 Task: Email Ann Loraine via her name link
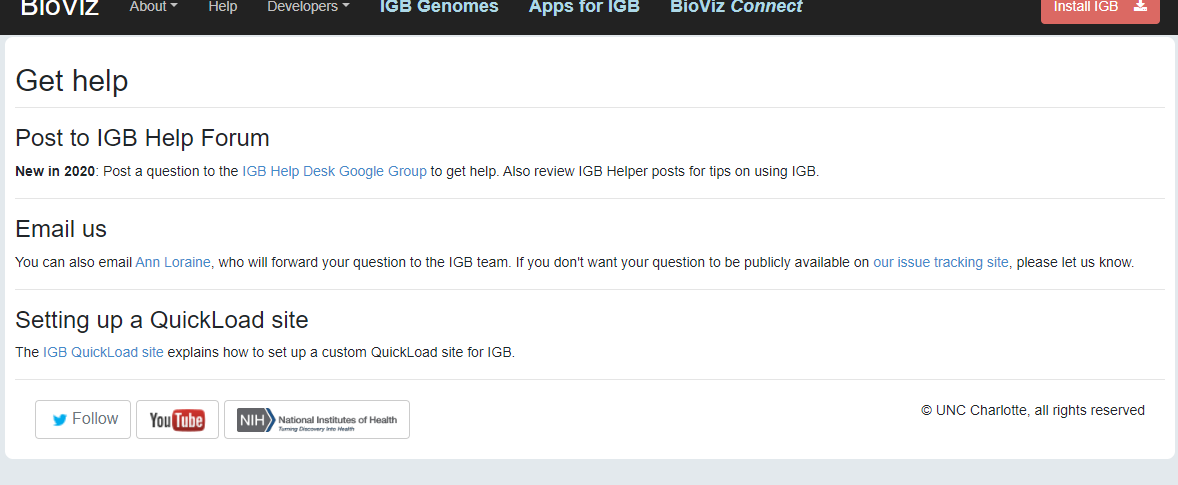[173, 262]
